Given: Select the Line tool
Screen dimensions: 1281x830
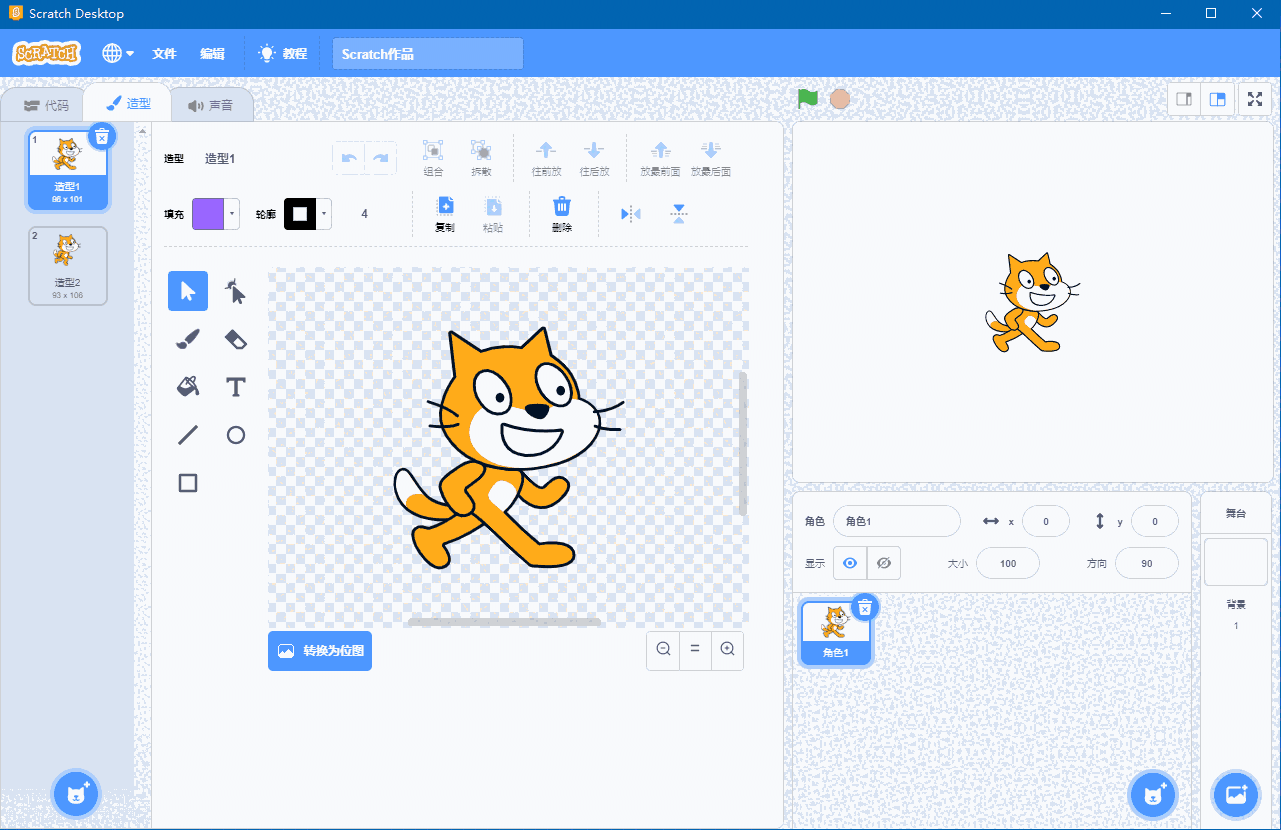Looking at the screenshot, I should [188, 435].
